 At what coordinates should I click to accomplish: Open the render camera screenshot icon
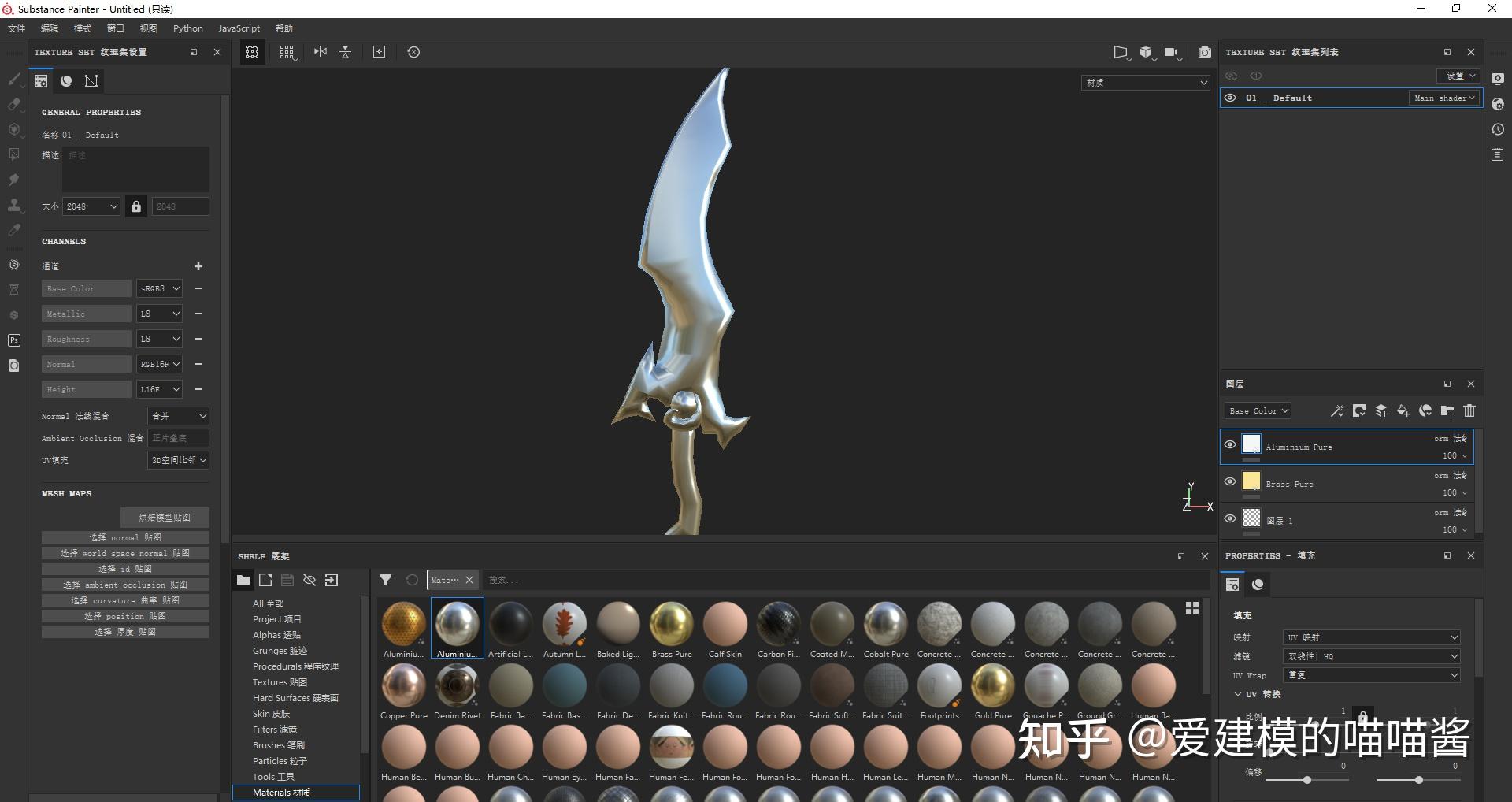point(1204,52)
